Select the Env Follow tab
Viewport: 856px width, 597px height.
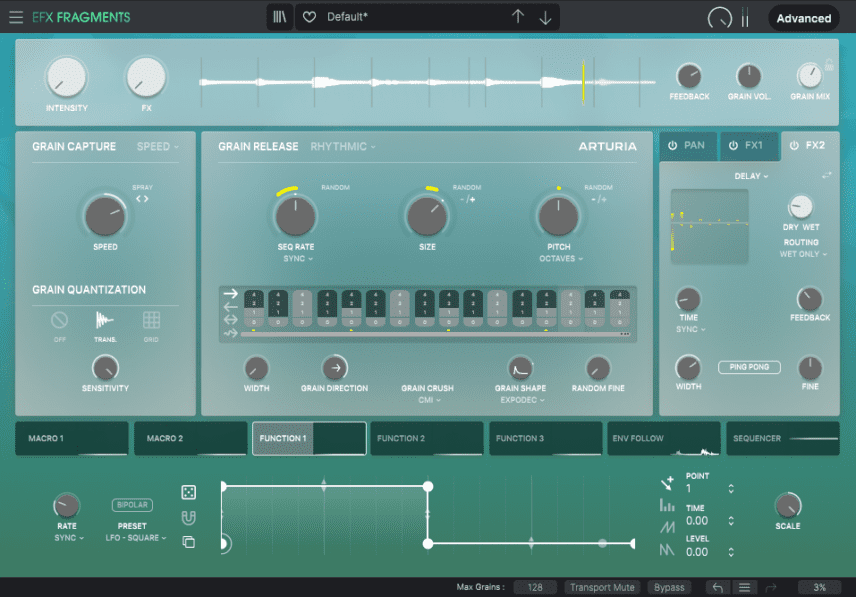(664, 438)
